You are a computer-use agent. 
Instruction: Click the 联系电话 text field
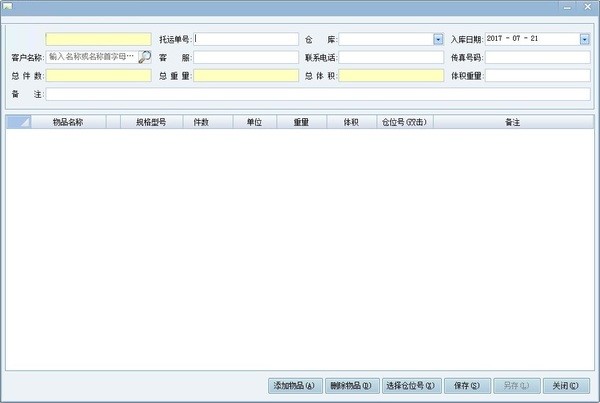pyautogui.click(x=388, y=57)
